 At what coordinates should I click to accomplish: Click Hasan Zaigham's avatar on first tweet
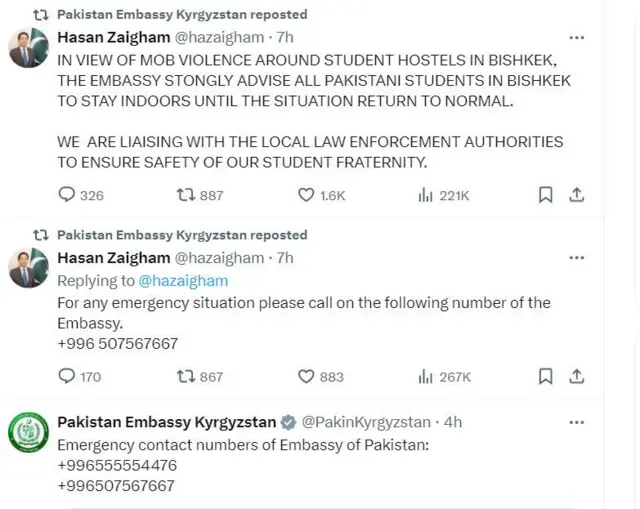click(x=28, y=50)
